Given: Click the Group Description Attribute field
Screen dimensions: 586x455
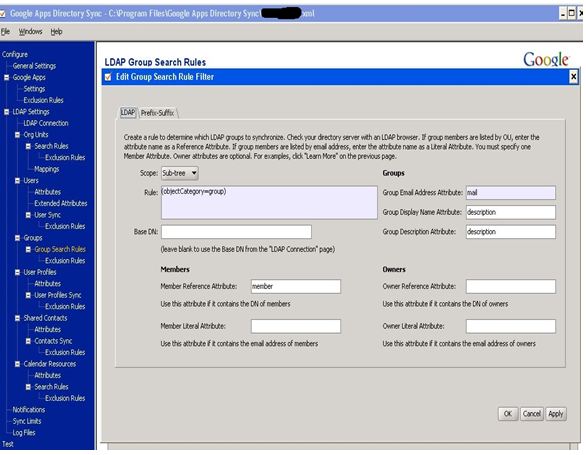Looking at the screenshot, I should pos(511,232).
